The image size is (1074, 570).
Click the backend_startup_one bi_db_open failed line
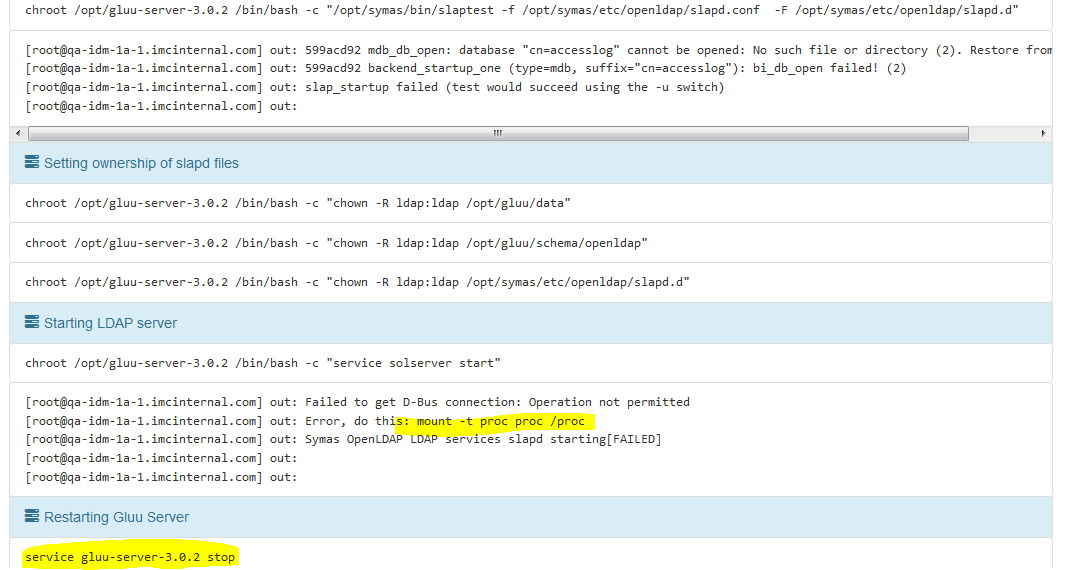click(x=466, y=69)
